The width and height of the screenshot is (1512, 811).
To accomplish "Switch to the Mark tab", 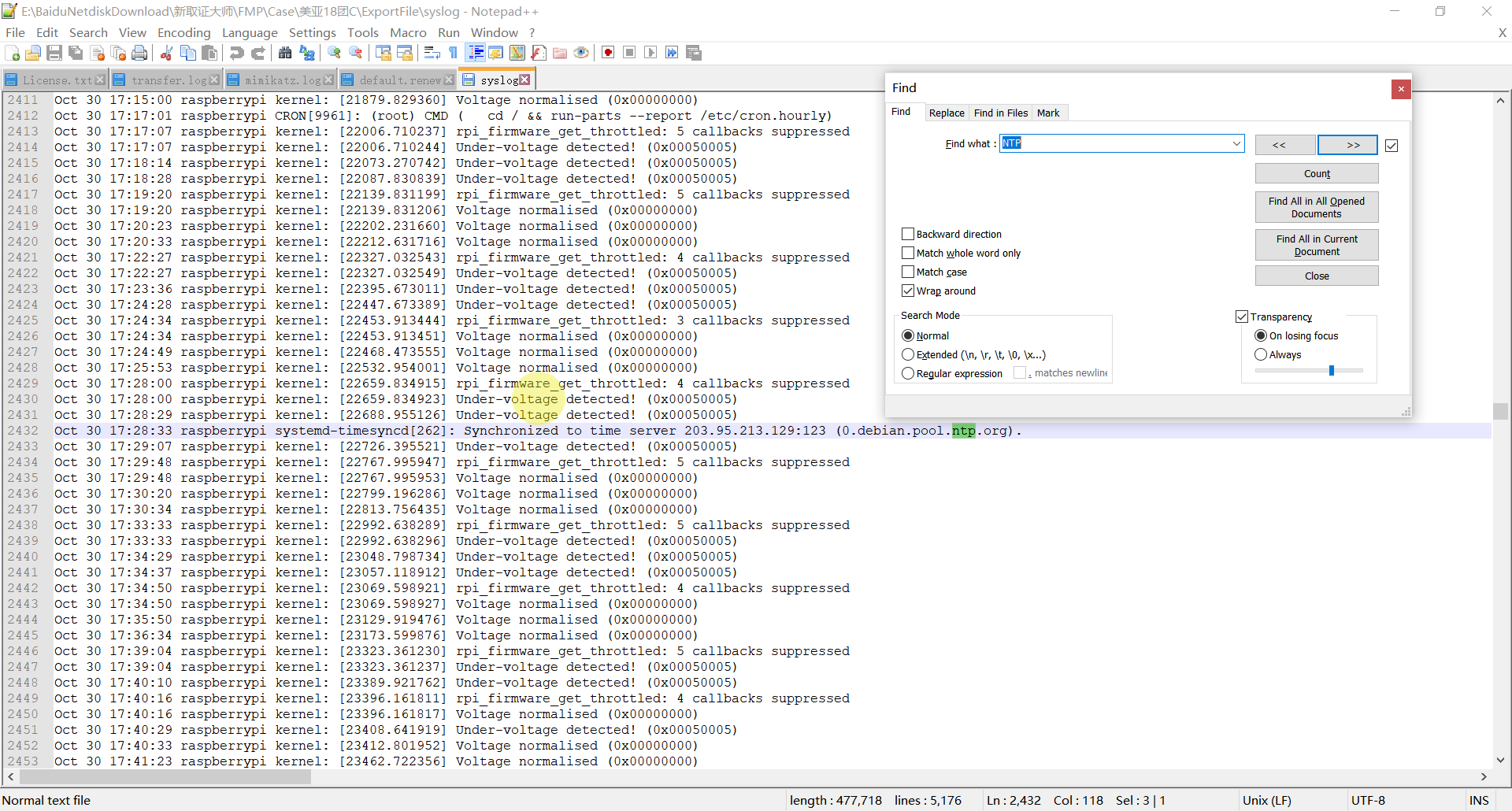I will point(1048,113).
